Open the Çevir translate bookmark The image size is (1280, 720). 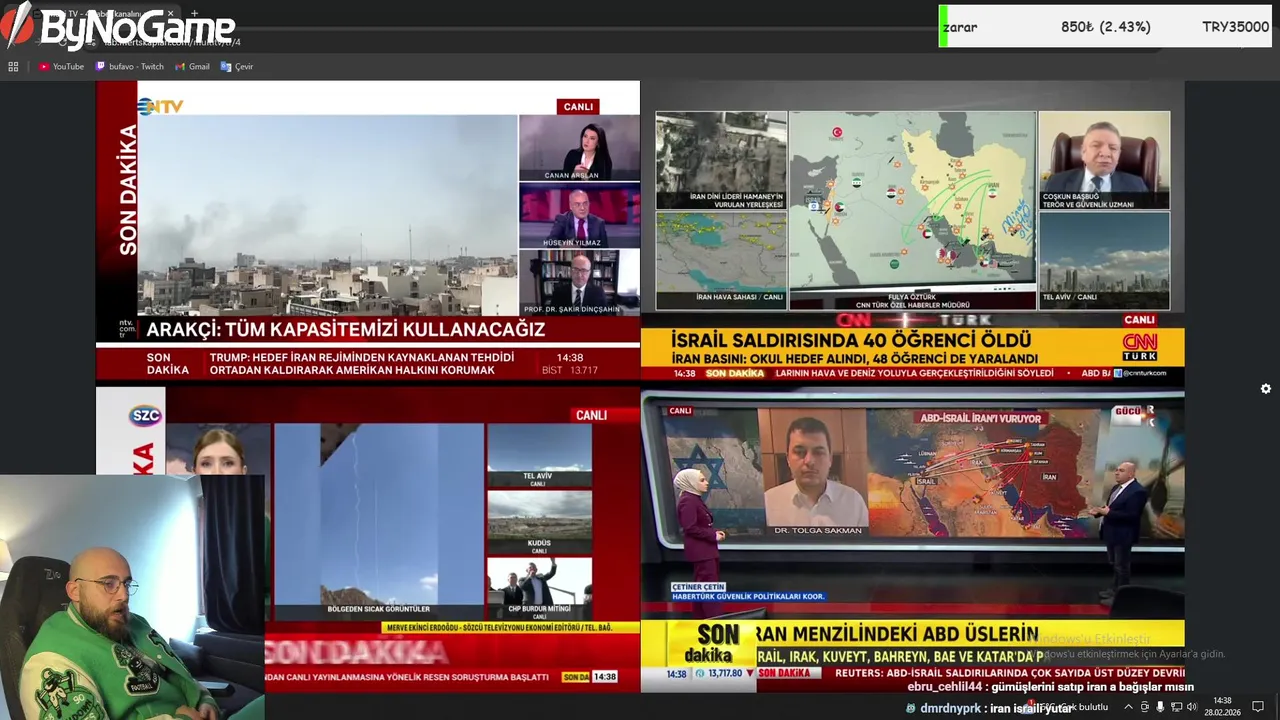coord(237,67)
